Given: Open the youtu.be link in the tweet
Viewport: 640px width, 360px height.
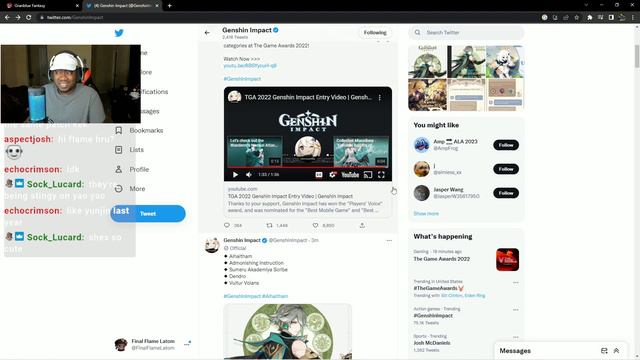Looking at the screenshot, I should click(250, 65).
